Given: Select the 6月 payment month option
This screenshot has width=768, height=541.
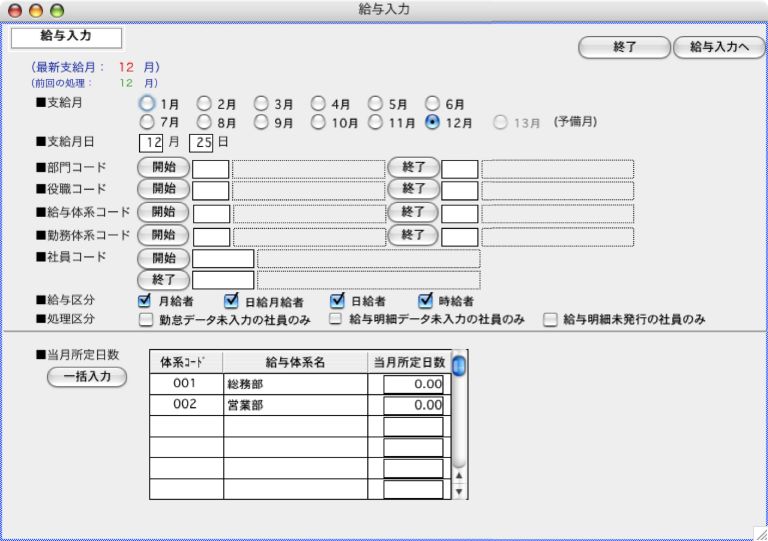Looking at the screenshot, I should (x=432, y=103).
